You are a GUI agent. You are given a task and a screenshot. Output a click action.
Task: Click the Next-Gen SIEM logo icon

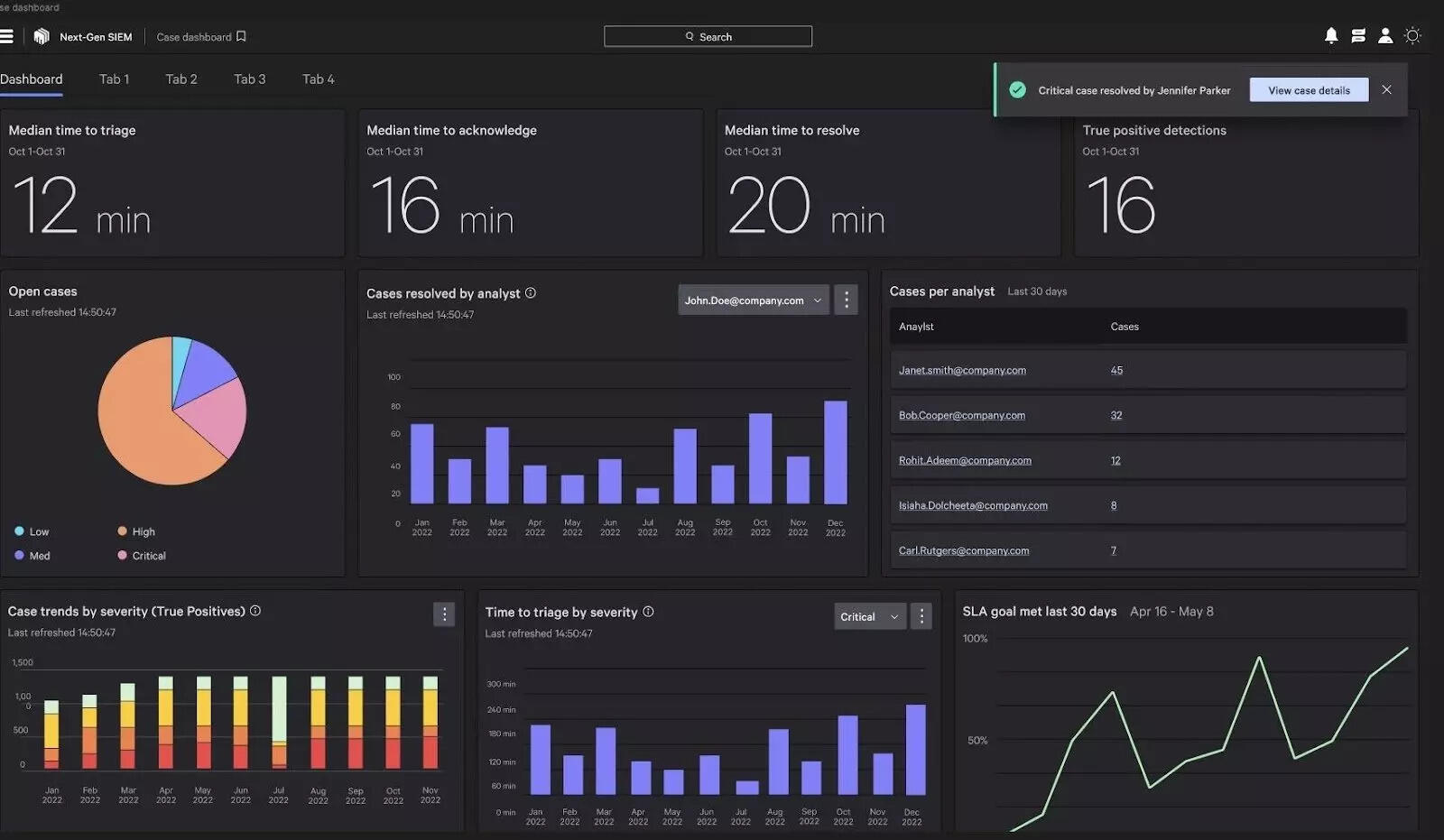[42, 36]
